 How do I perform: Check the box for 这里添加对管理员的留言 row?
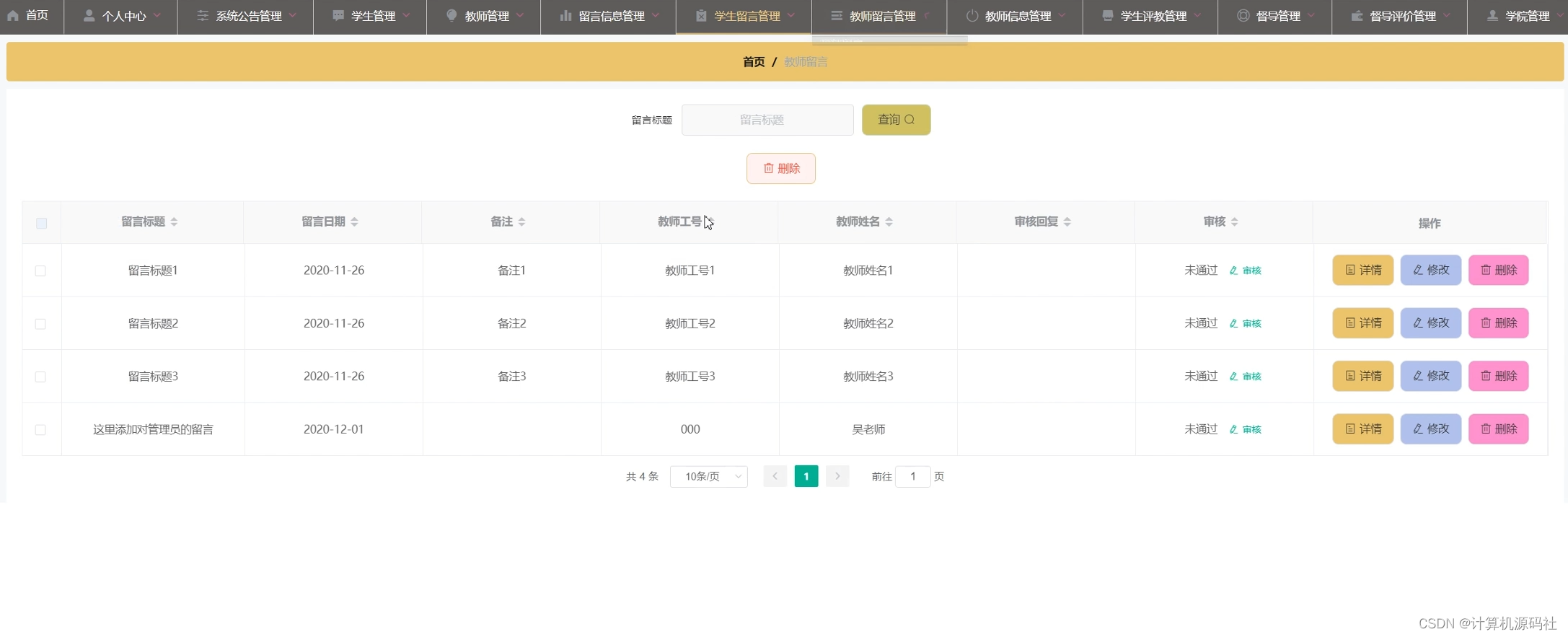(x=40, y=430)
